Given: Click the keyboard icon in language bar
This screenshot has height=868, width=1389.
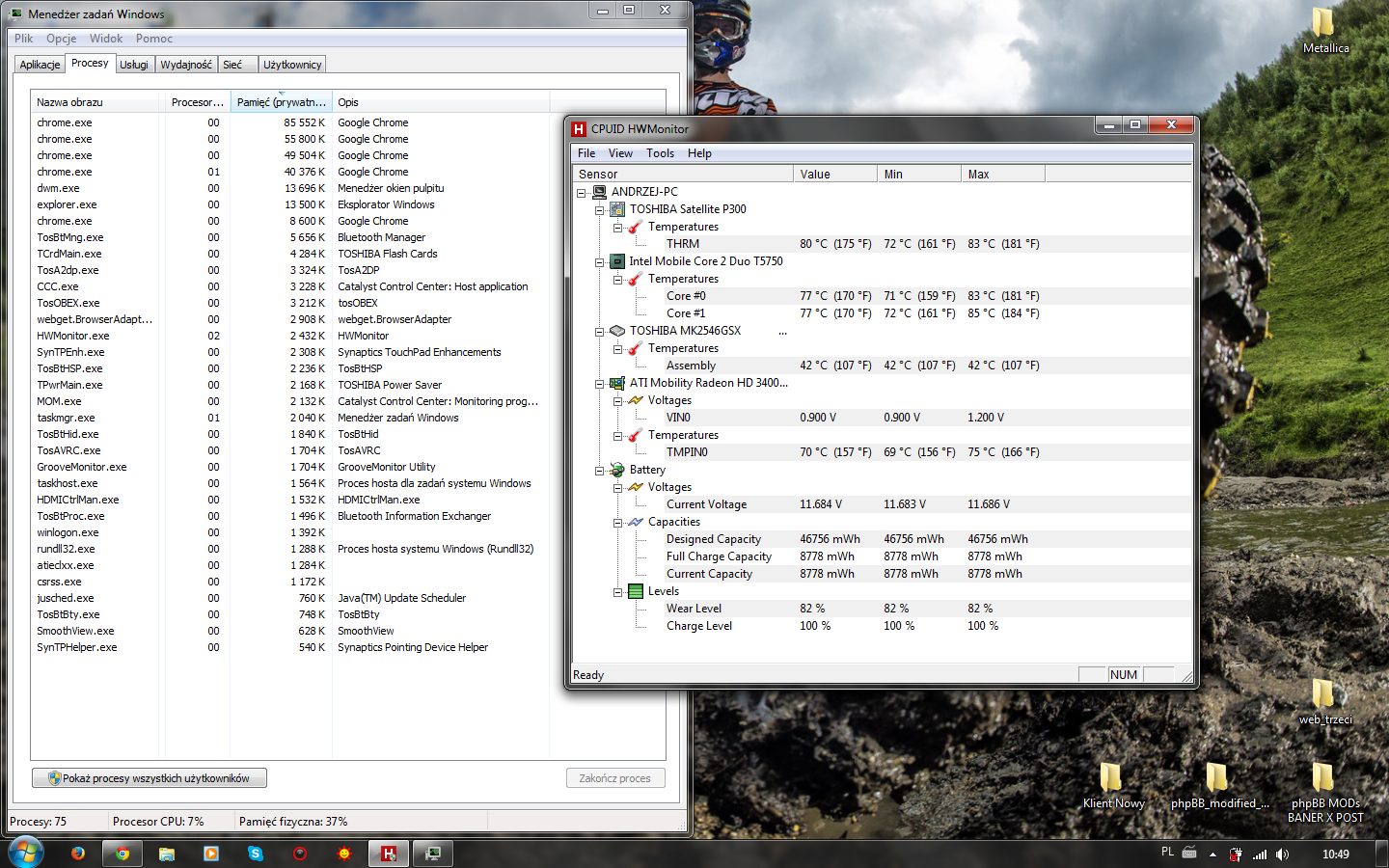Looking at the screenshot, I should 1189,853.
